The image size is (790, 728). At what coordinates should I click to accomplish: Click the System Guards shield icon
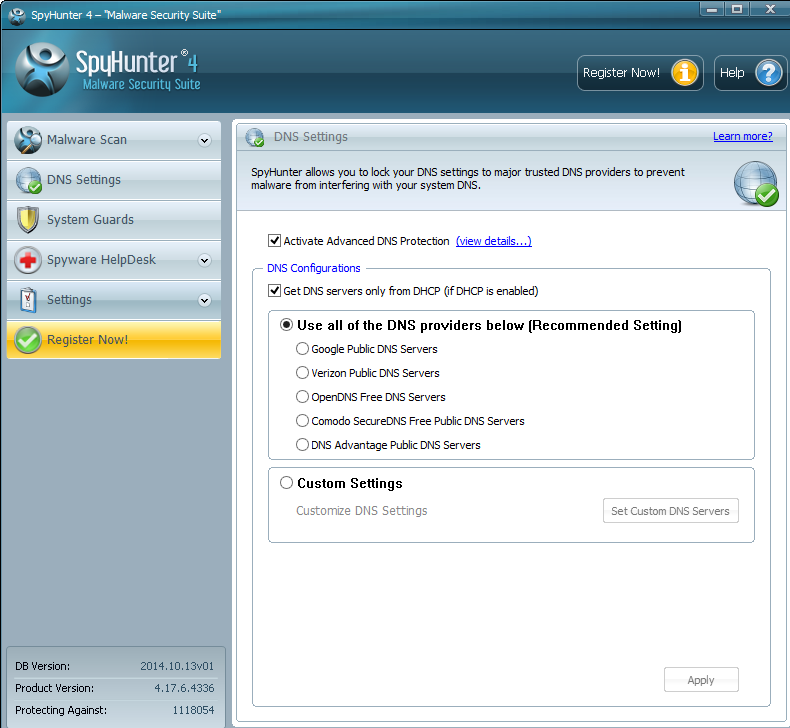(x=28, y=220)
